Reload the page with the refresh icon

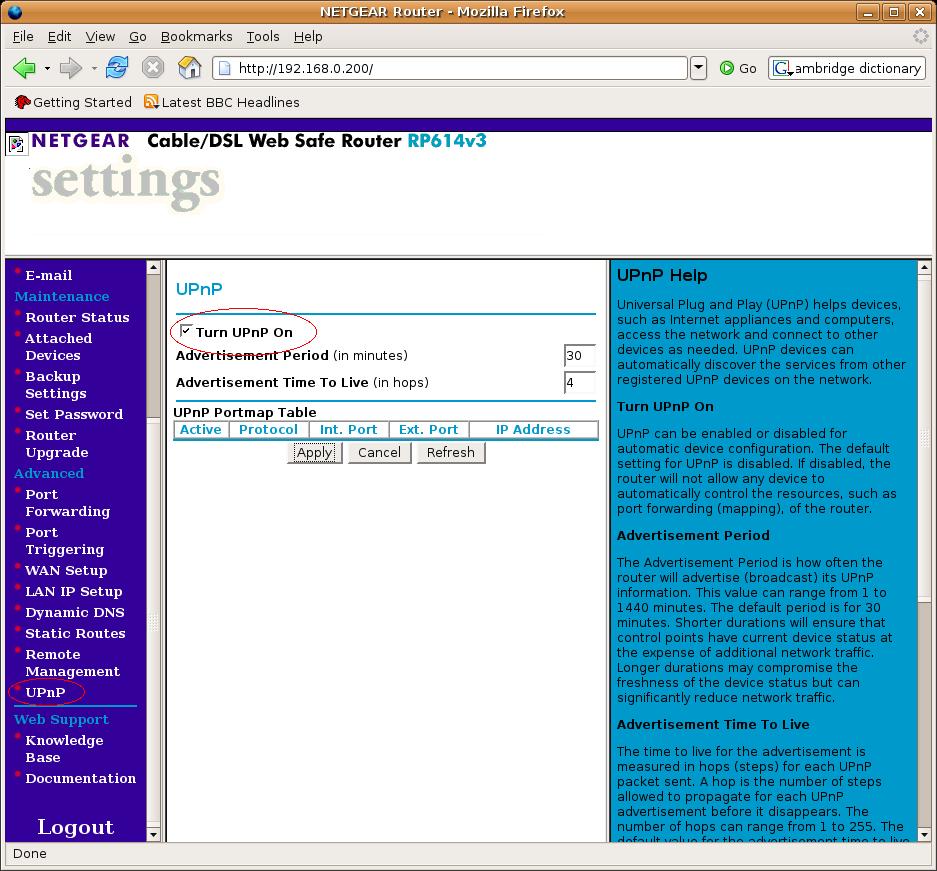click(117, 68)
